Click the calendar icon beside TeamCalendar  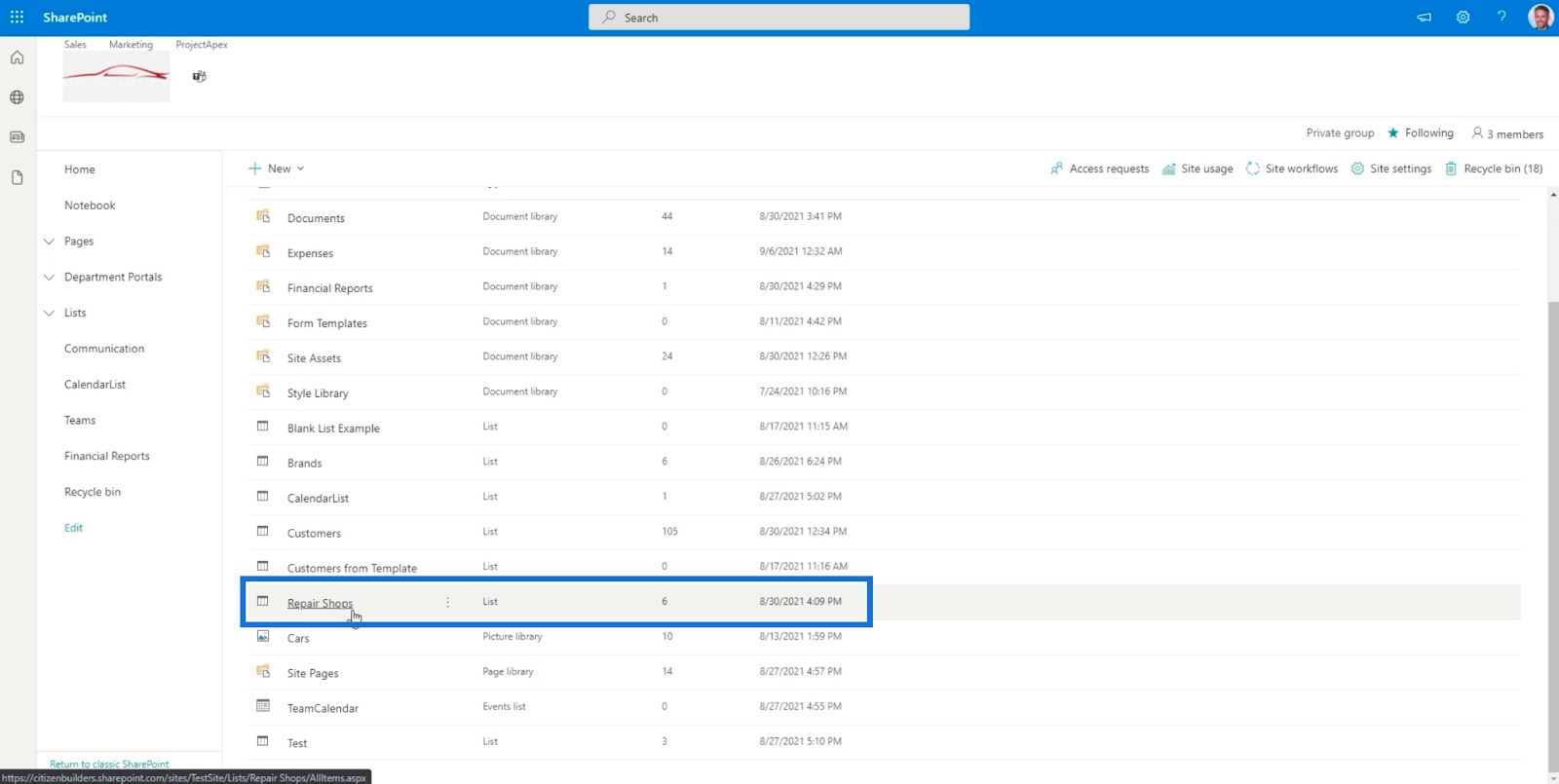click(x=263, y=706)
